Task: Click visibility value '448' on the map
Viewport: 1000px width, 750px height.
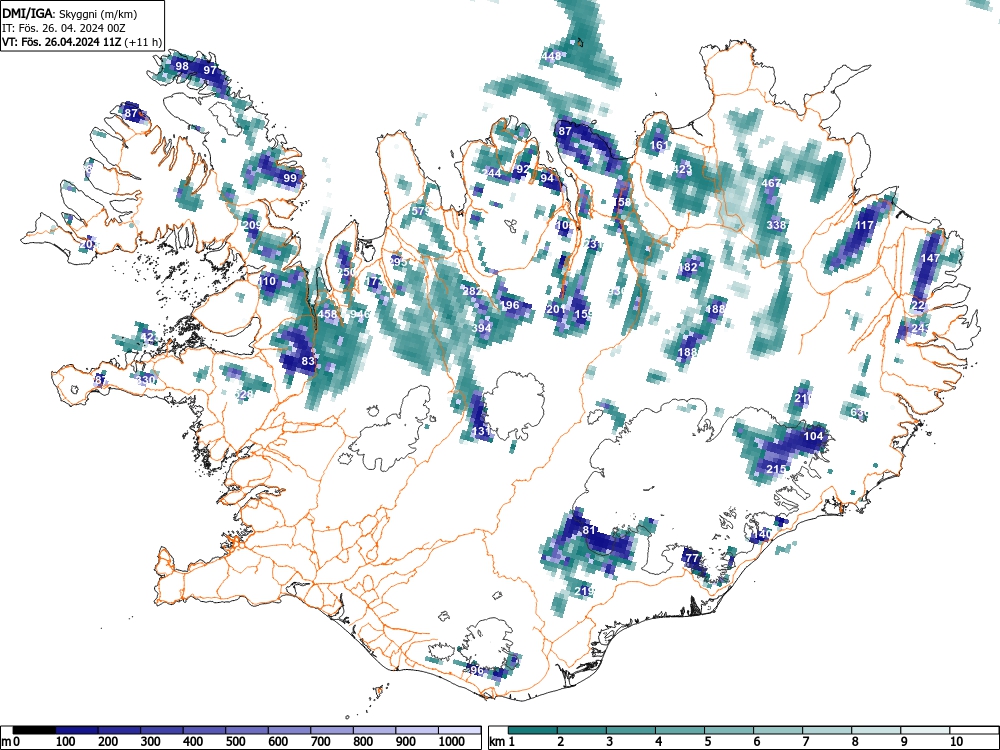Action: click(551, 56)
